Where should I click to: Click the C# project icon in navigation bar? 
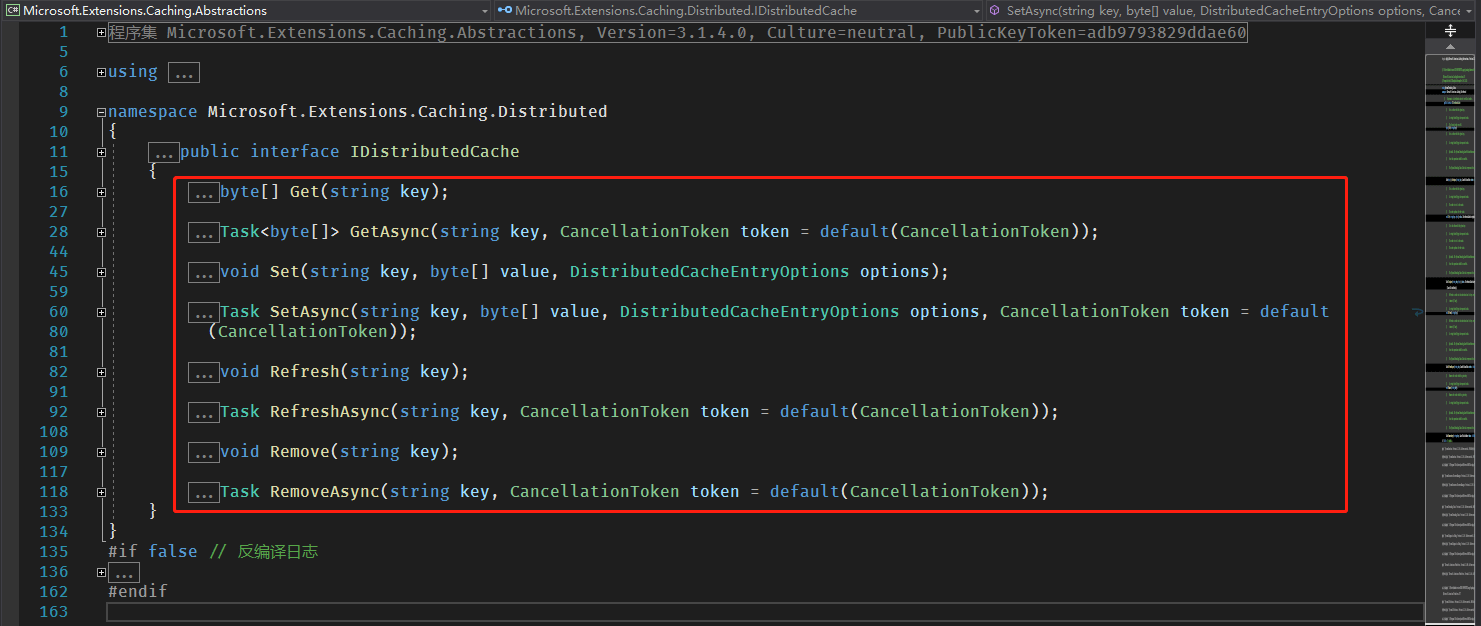coord(13,11)
